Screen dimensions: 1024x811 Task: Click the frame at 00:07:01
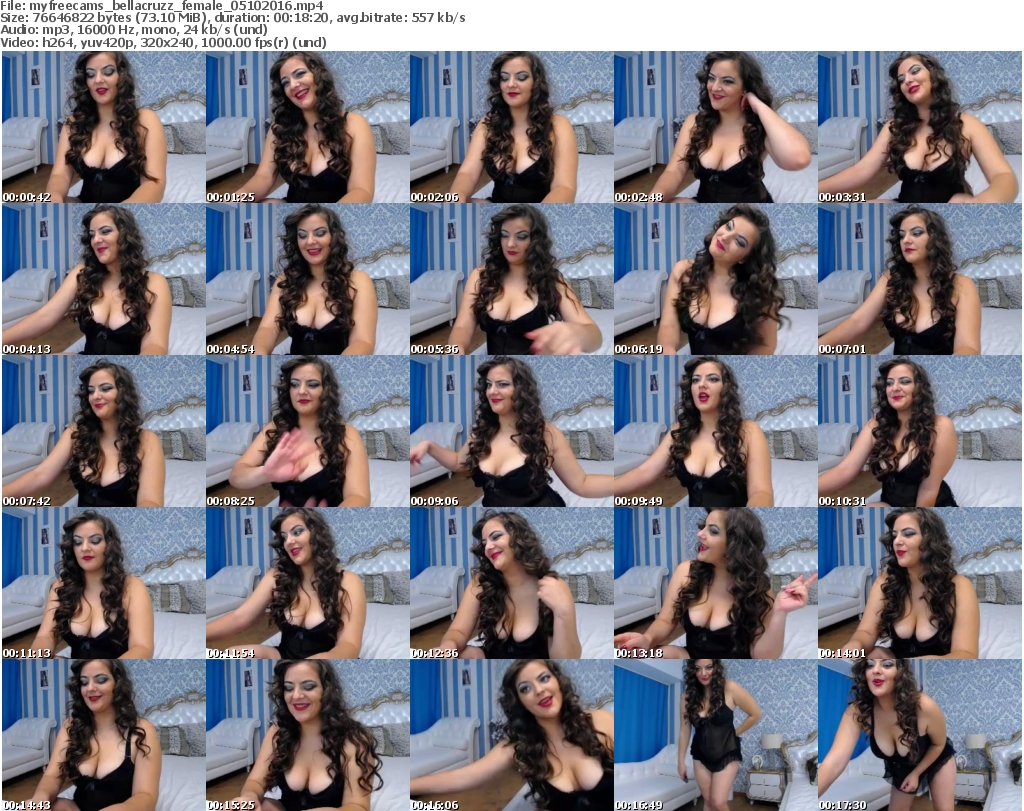(x=919, y=280)
